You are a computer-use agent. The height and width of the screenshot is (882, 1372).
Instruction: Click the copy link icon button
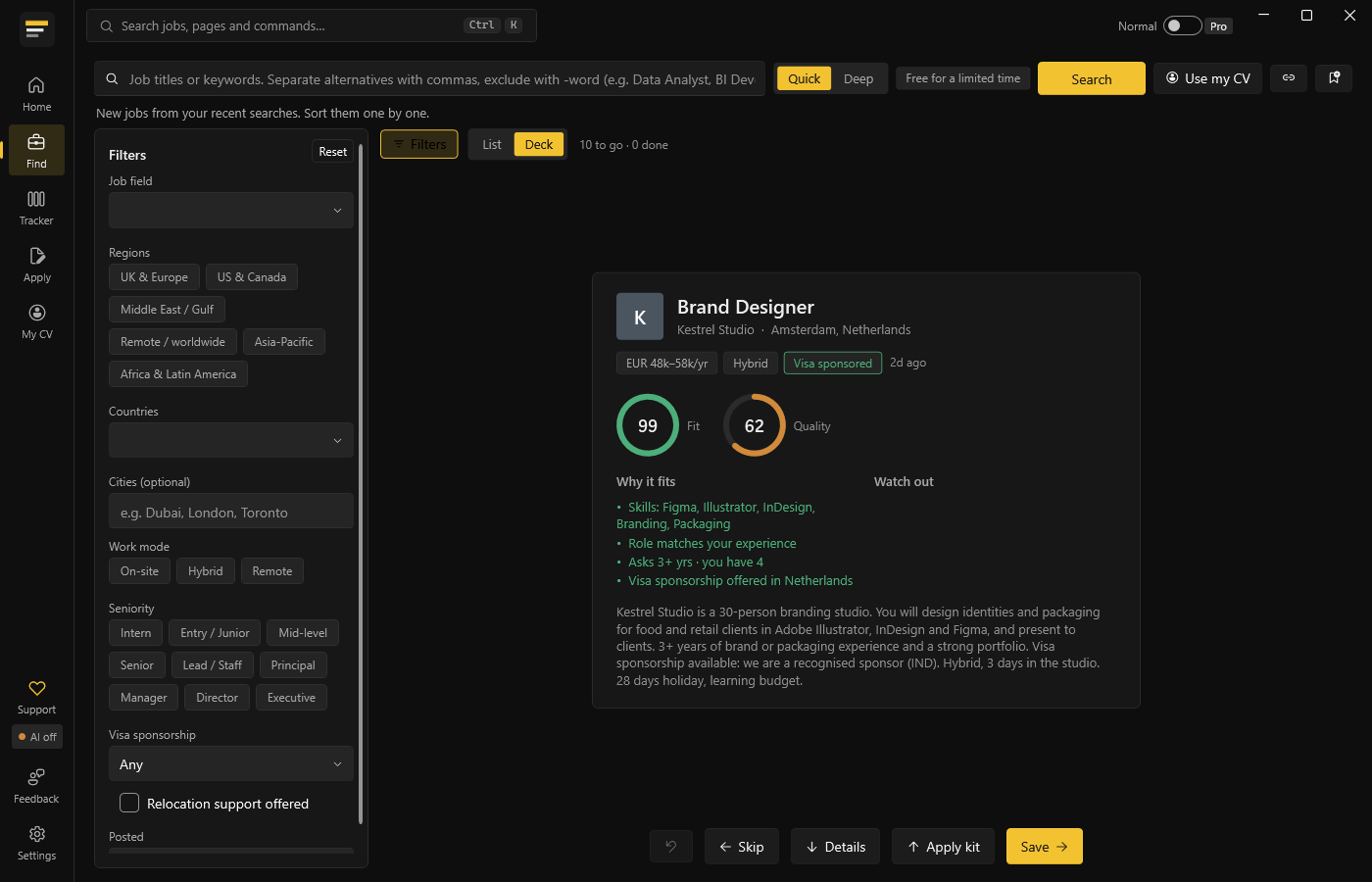1289,78
